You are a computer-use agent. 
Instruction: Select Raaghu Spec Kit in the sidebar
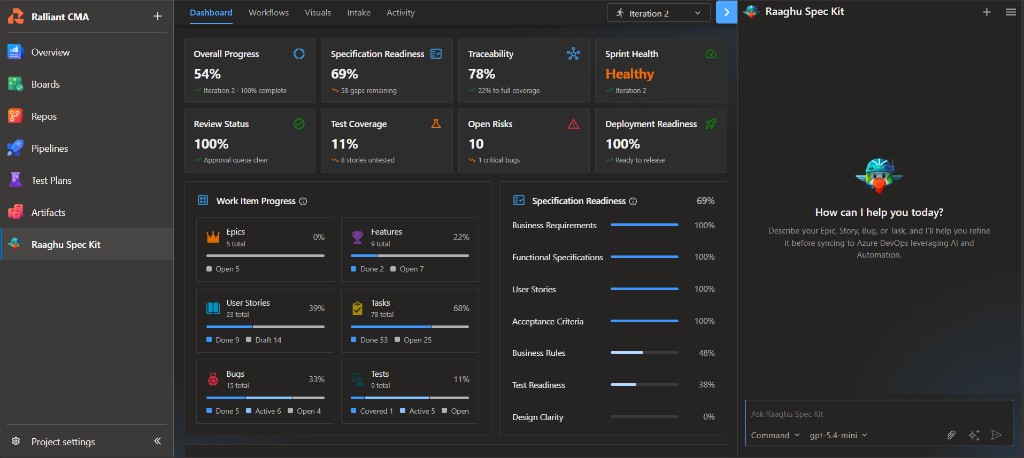pyautogui.click(x=86, y=244)
